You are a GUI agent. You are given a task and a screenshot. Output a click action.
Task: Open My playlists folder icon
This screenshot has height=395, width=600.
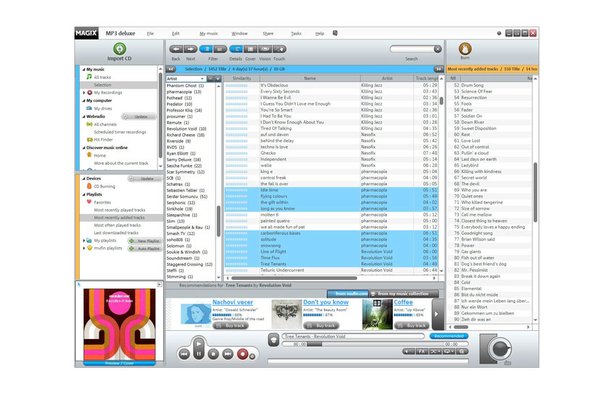click(x=89, y=240)
